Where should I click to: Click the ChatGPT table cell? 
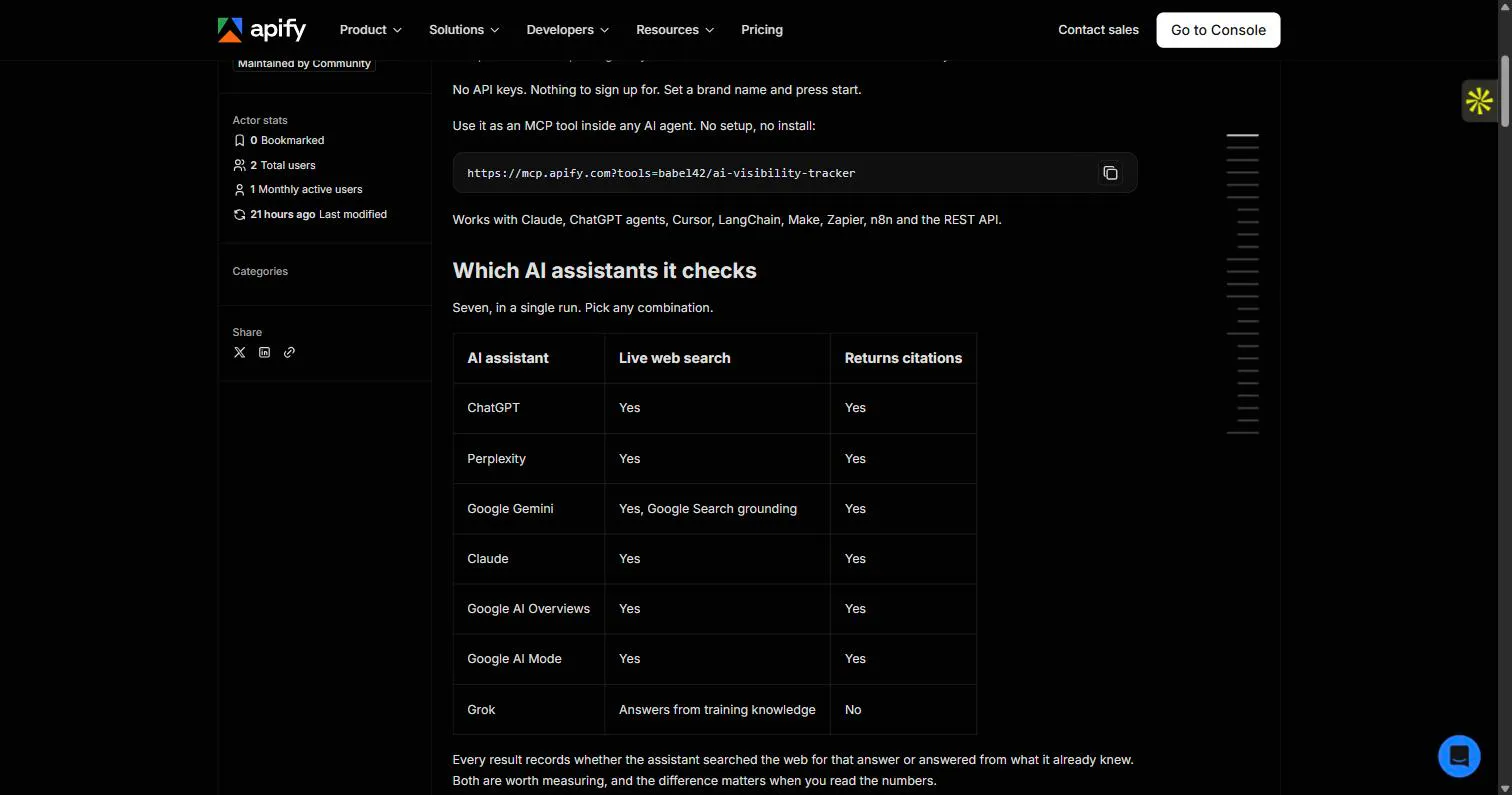click(528, 408)
